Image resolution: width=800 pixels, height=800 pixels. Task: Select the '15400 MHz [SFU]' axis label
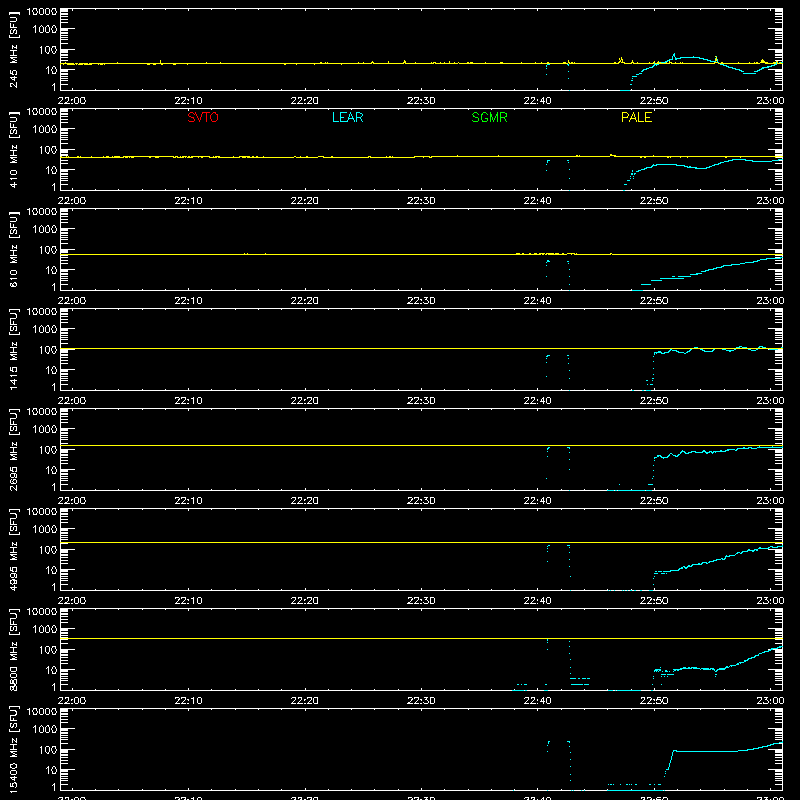coord(14,749)
